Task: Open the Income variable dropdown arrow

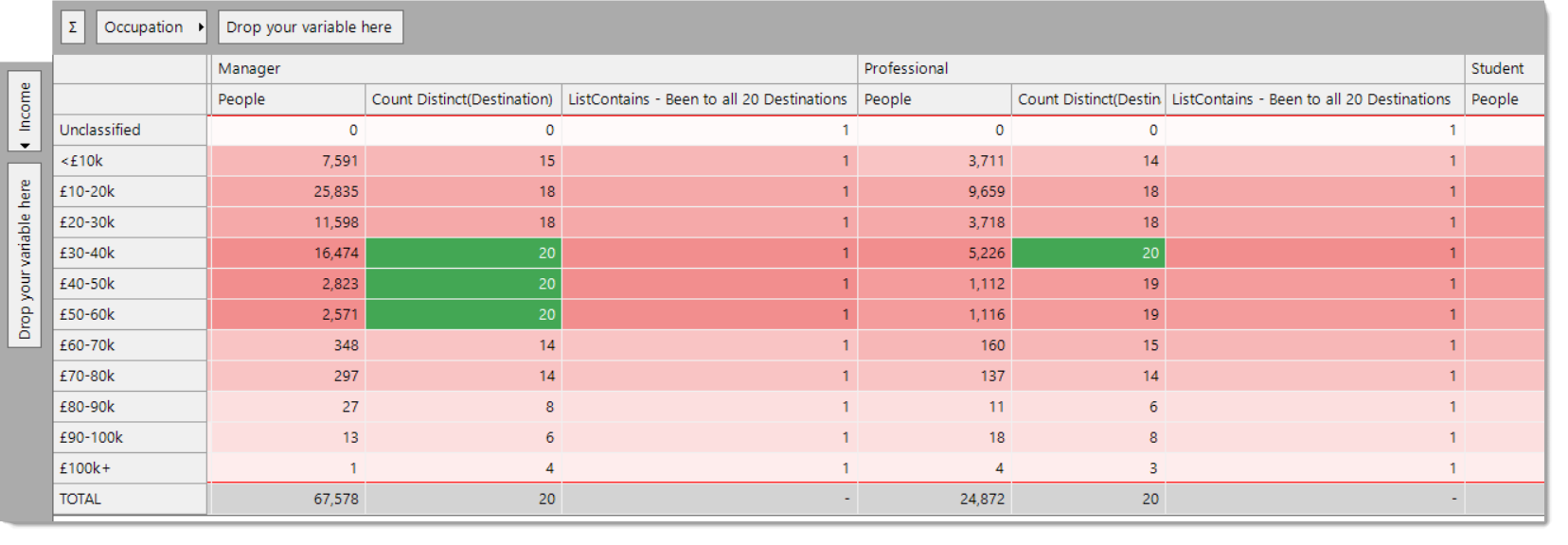Action: coord(25,146)
